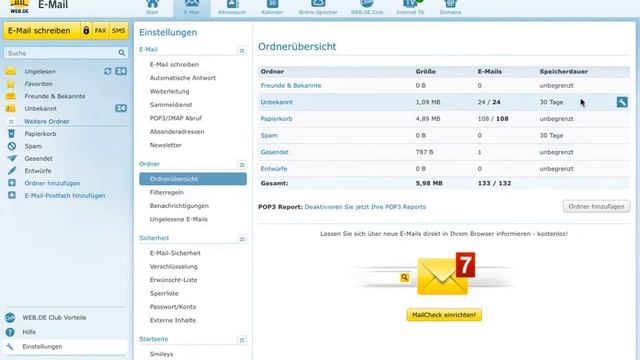Open E-Mail-Sicherheit settings
The image size is (640, 360).
175,253
